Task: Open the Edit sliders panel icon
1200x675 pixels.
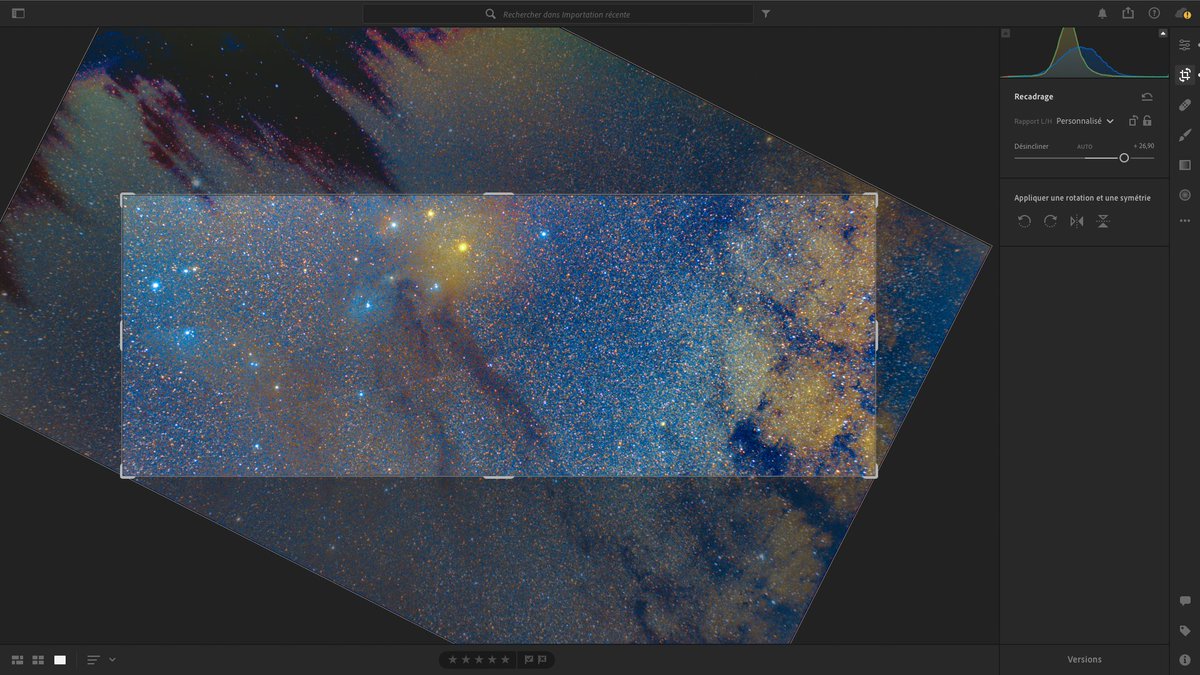Action: (x=1185, y=45)
